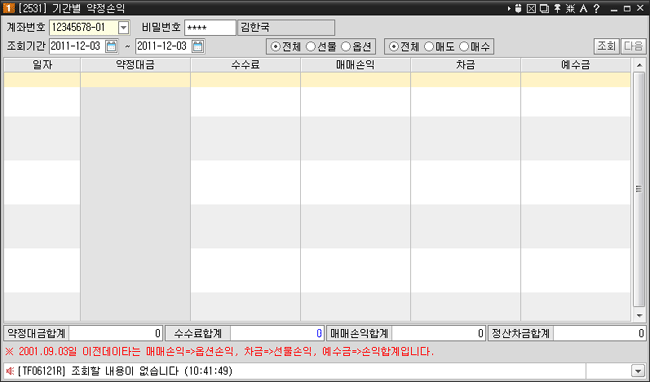Viewport: 650px width, 382px height.
Task: Expand the status message history dropdown
Action: [637, 371]
